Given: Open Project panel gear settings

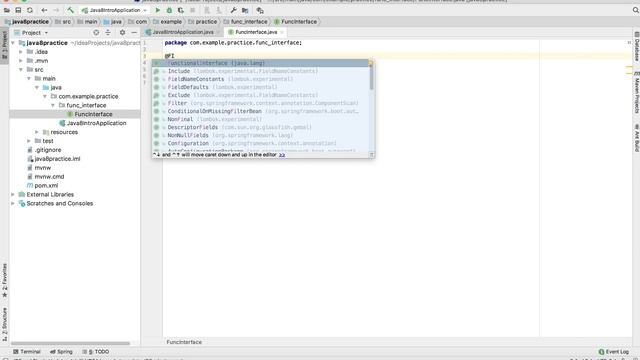Looking at the screenshot, I should pyautogui.click(x=122, y=33).
